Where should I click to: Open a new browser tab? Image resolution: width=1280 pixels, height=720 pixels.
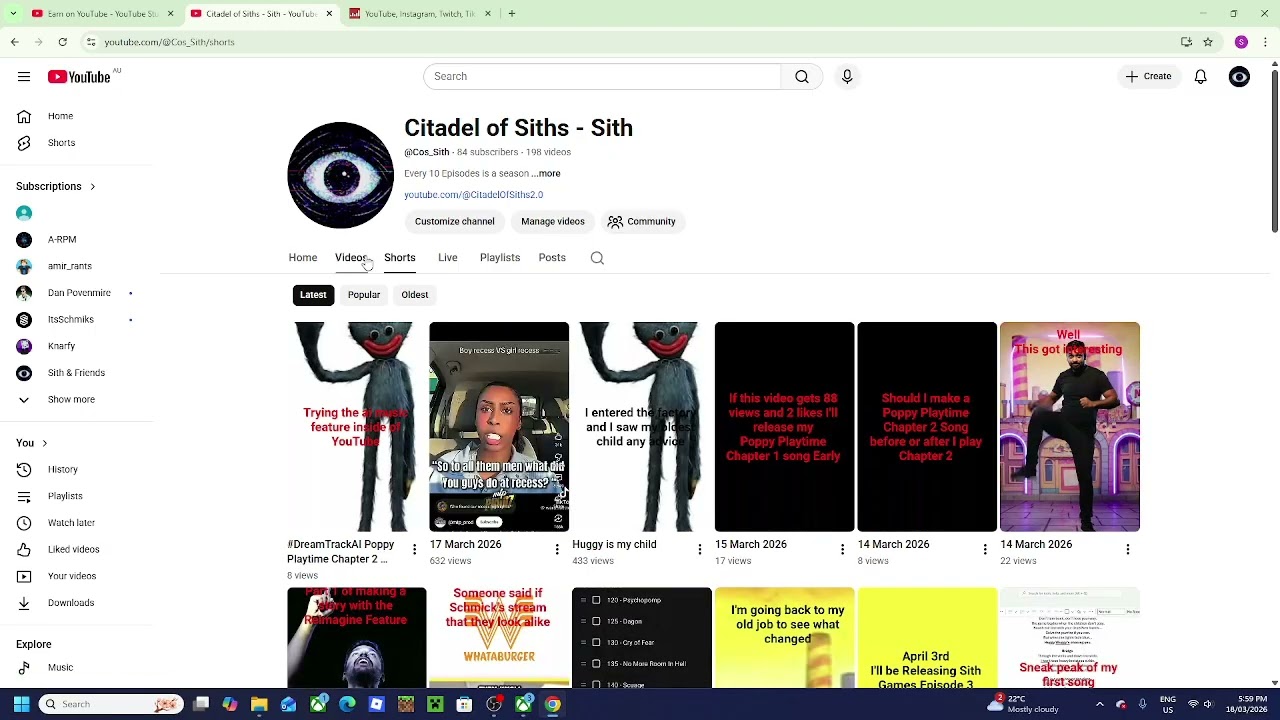point(511,14)
